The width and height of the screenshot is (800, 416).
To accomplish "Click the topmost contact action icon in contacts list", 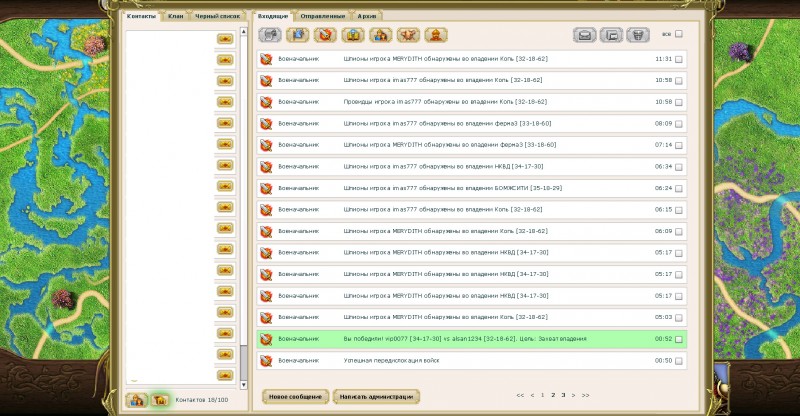I will (225, 38).
